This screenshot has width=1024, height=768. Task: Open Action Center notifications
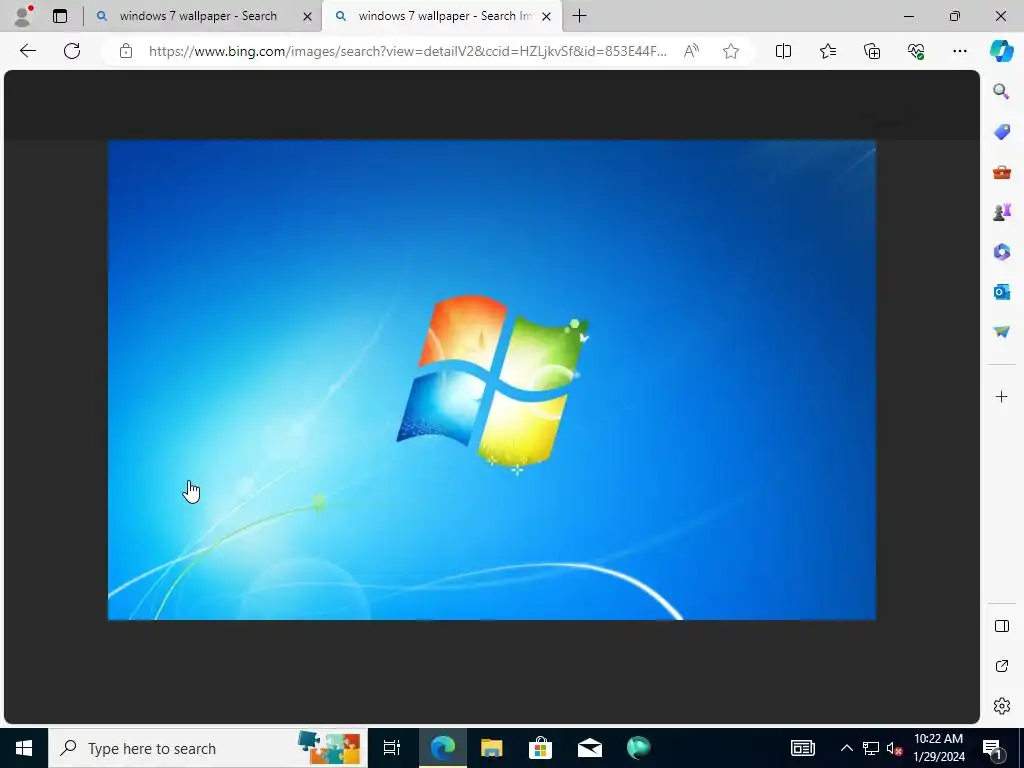pos(992,748)
